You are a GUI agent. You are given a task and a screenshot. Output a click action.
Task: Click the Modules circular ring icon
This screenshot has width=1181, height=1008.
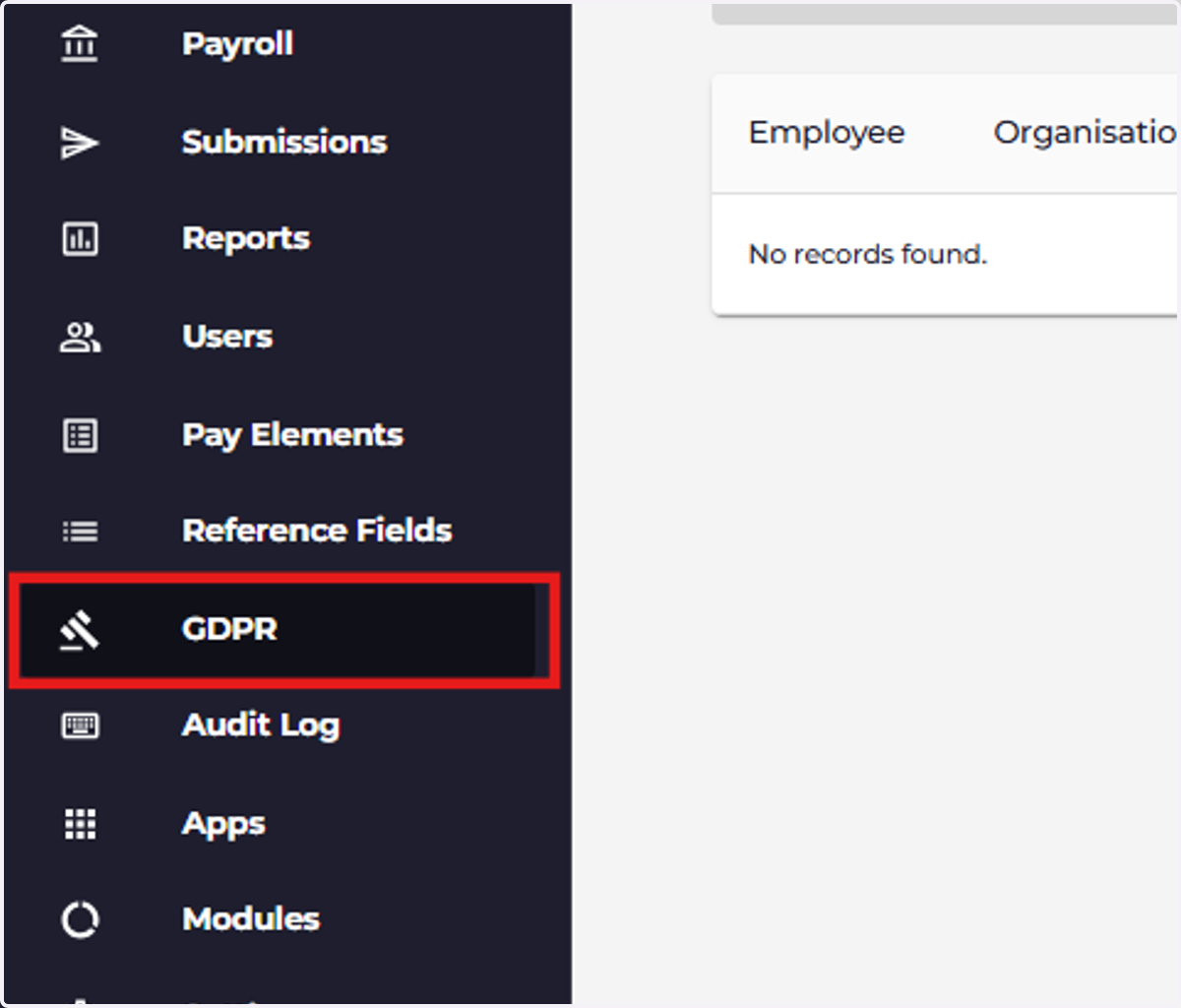(x=80, y=919)
